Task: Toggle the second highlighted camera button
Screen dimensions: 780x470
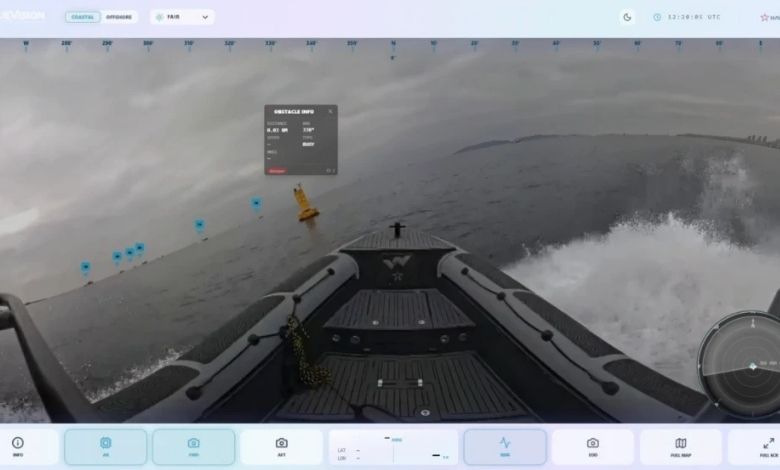Action: (x=194, y=446)
